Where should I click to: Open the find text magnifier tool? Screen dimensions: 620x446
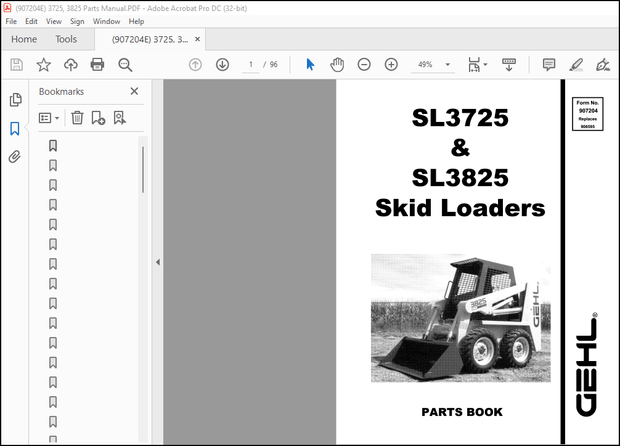pos(125,64)
